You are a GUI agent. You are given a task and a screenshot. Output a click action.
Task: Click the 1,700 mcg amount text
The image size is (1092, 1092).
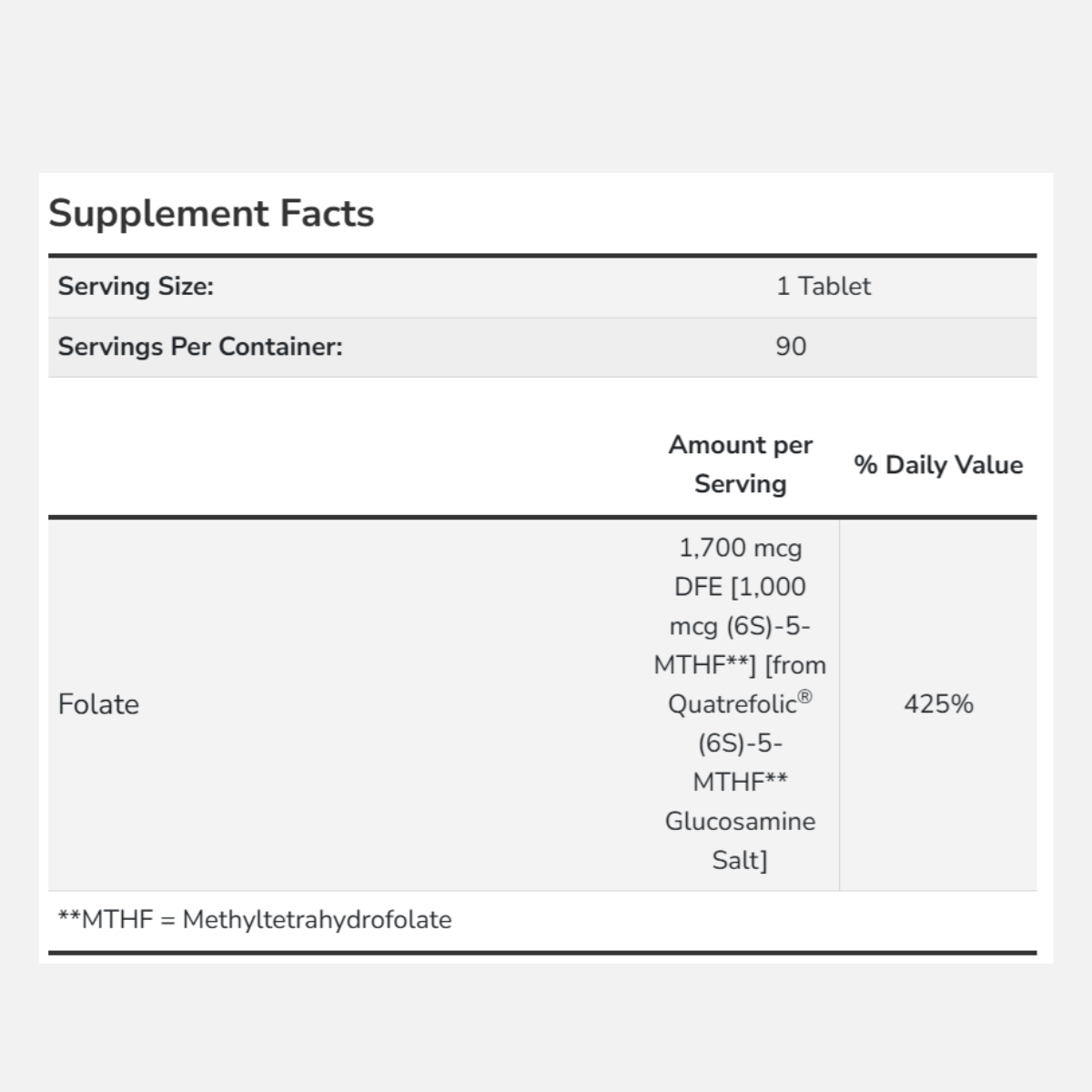(740, 548)
